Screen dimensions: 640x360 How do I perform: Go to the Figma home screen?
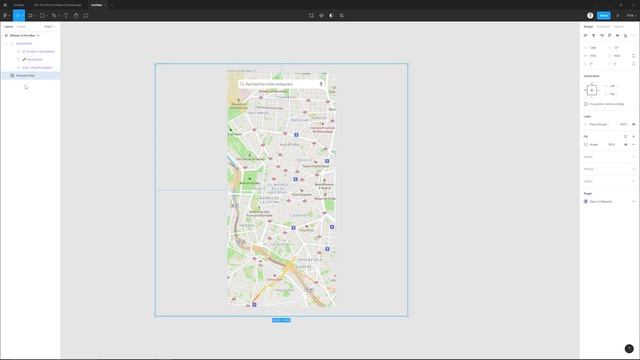click(x=5, y=5)
